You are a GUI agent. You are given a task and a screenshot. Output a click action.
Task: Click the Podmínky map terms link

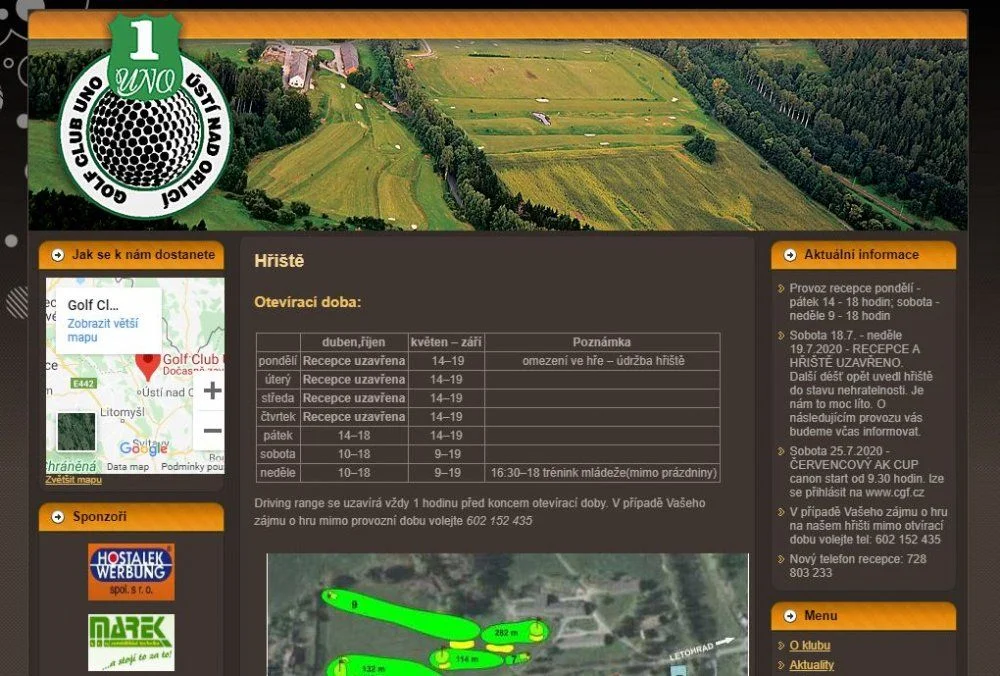pyautogui.click(x=193, y=467)
